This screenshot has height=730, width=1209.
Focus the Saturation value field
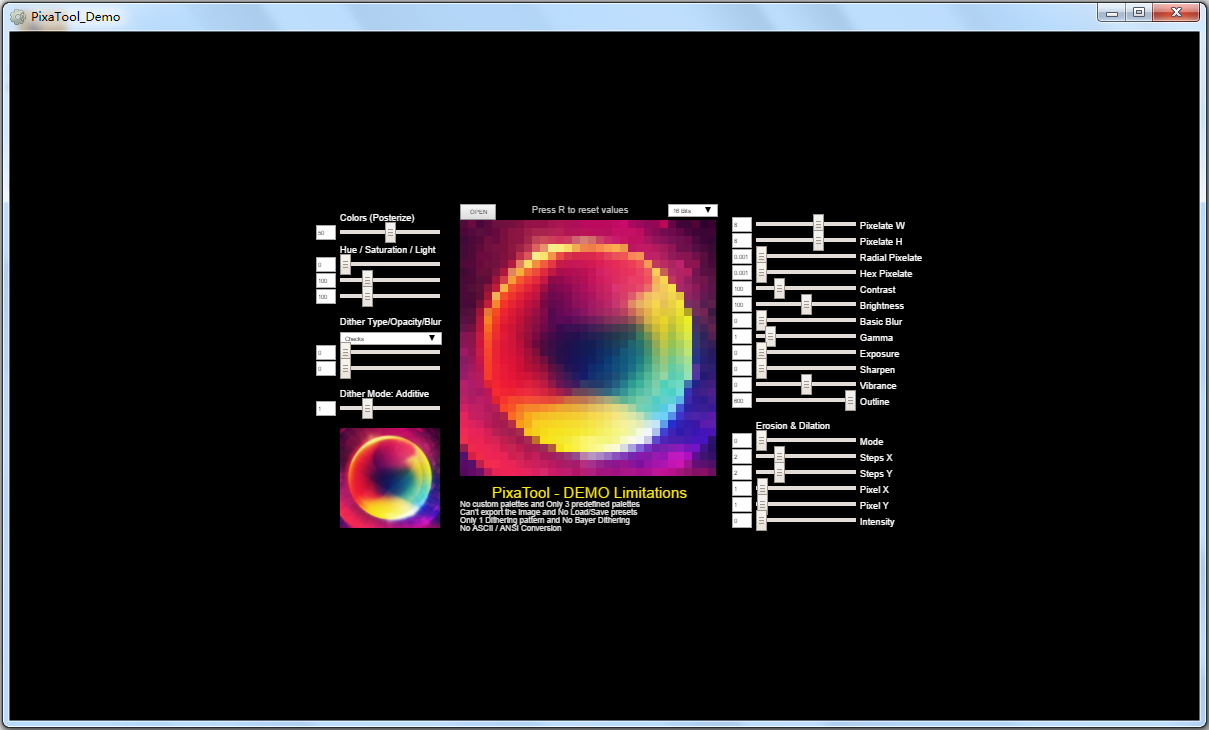coord(326,281)
